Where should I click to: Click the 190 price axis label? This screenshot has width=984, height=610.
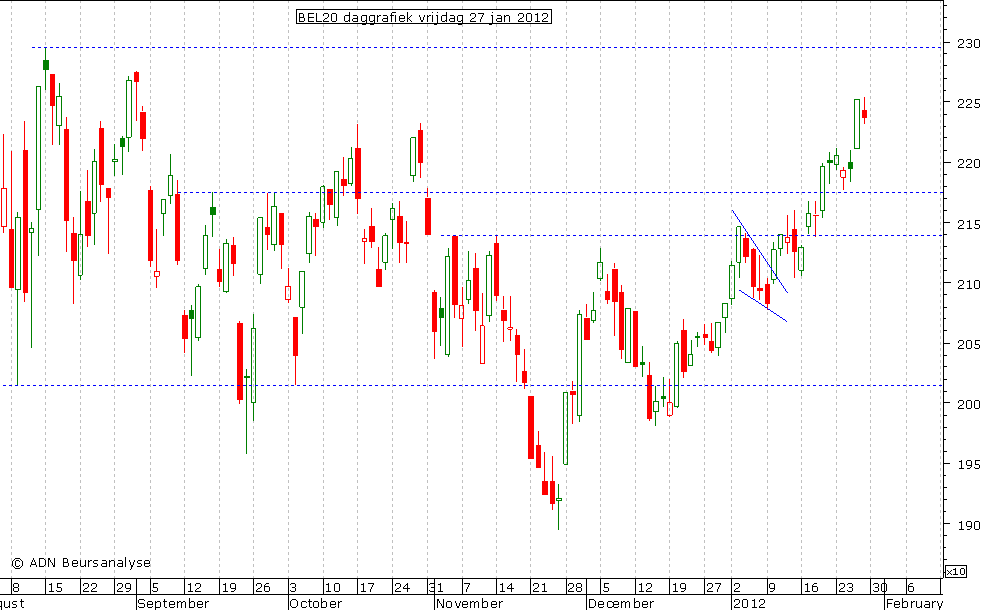(x=968, y=525)
